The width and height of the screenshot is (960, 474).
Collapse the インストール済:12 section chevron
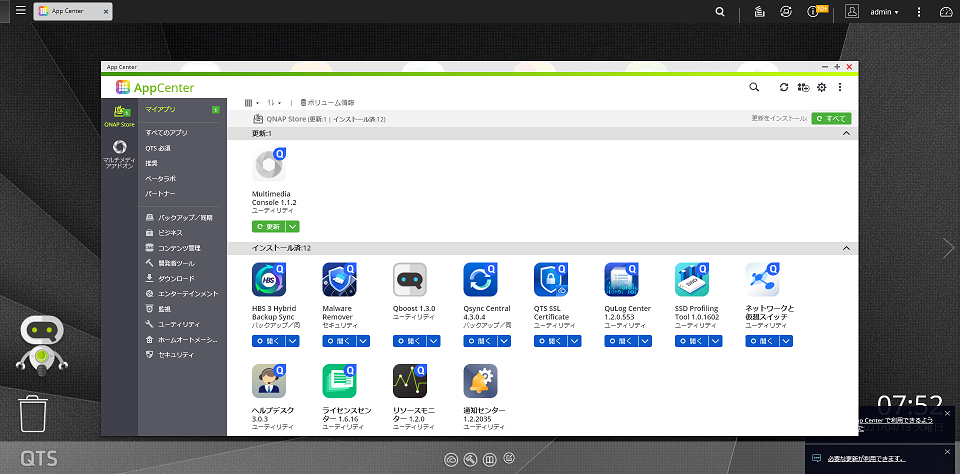846,248
